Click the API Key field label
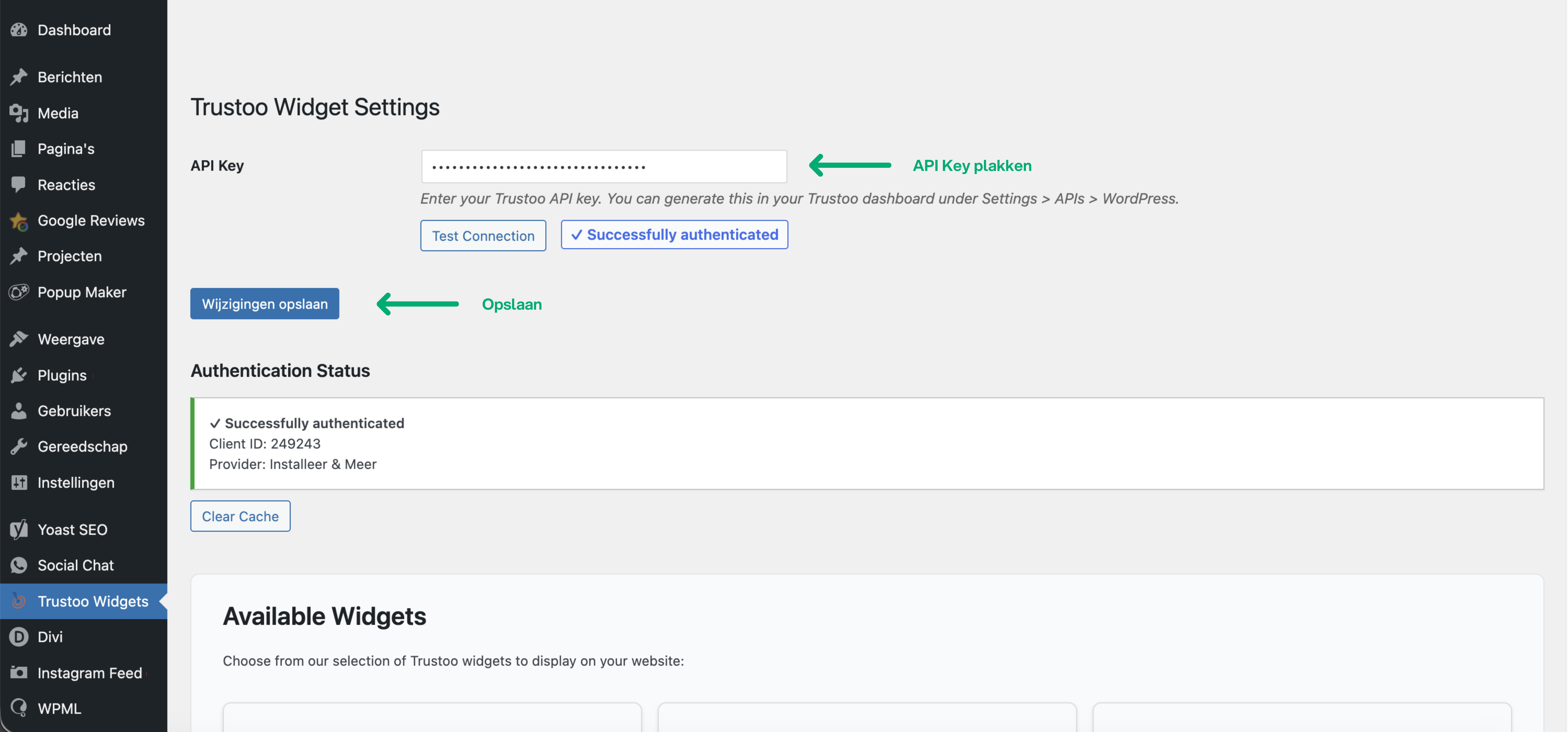The height and width of the screenshot is (732, 1568). click(217, 166)
